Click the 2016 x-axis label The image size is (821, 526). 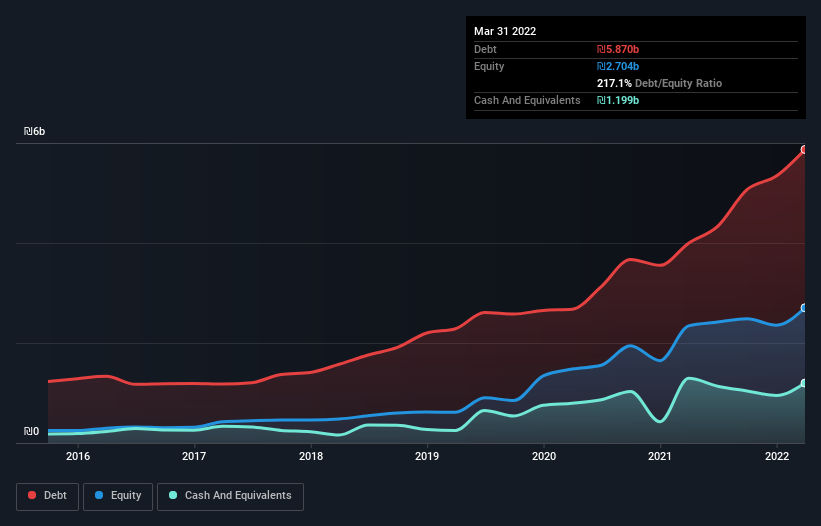point(77,456)
